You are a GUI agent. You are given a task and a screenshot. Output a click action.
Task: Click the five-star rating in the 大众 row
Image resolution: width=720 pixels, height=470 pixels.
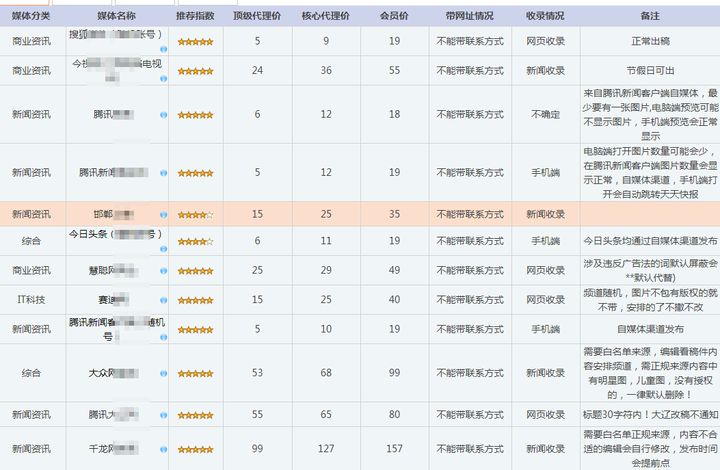(196, 374)
